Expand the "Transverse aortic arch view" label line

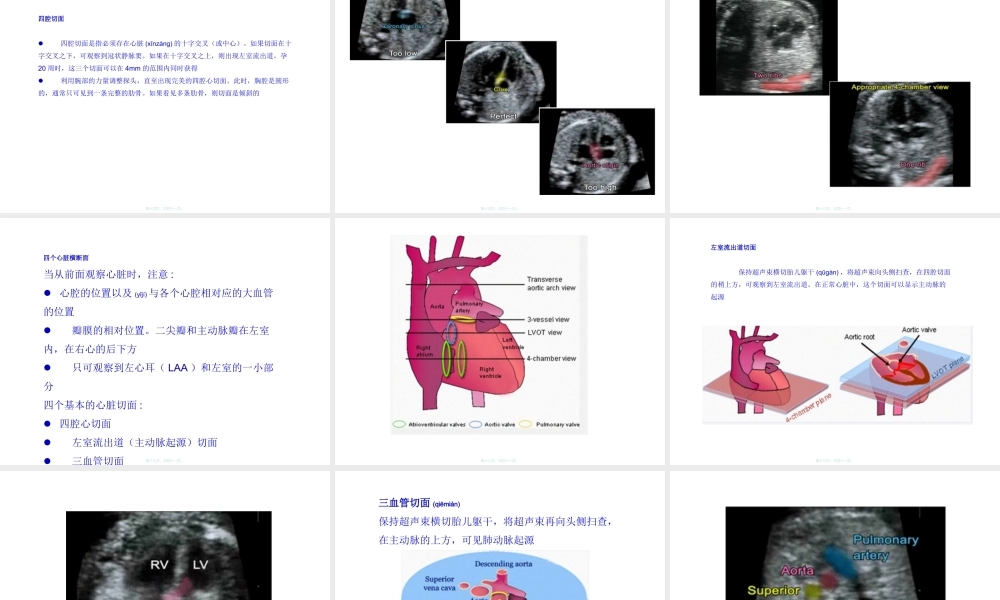click(550, 285)
